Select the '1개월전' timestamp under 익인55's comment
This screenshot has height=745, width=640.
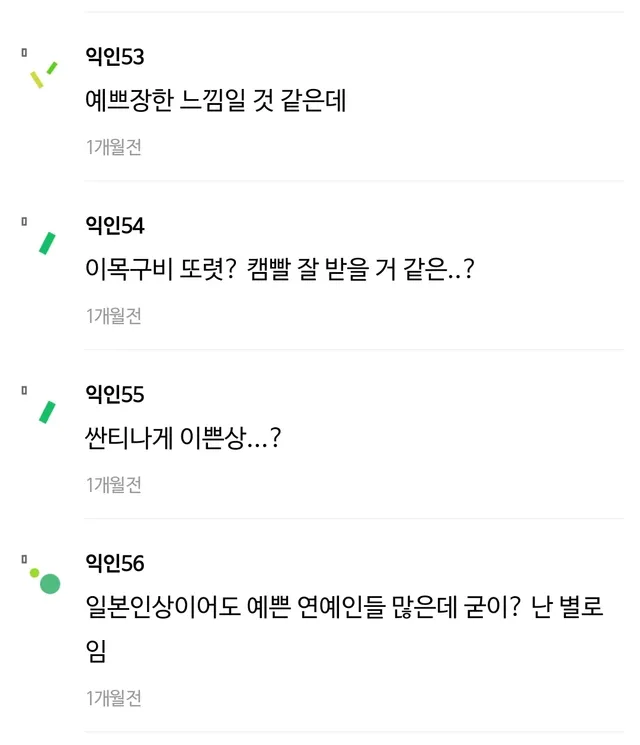tap(113, 485)
